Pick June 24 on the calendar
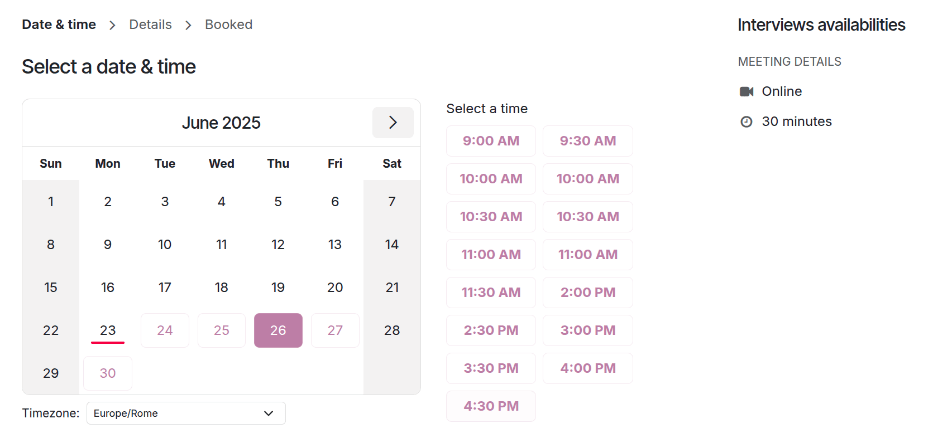 pos(165,330)
